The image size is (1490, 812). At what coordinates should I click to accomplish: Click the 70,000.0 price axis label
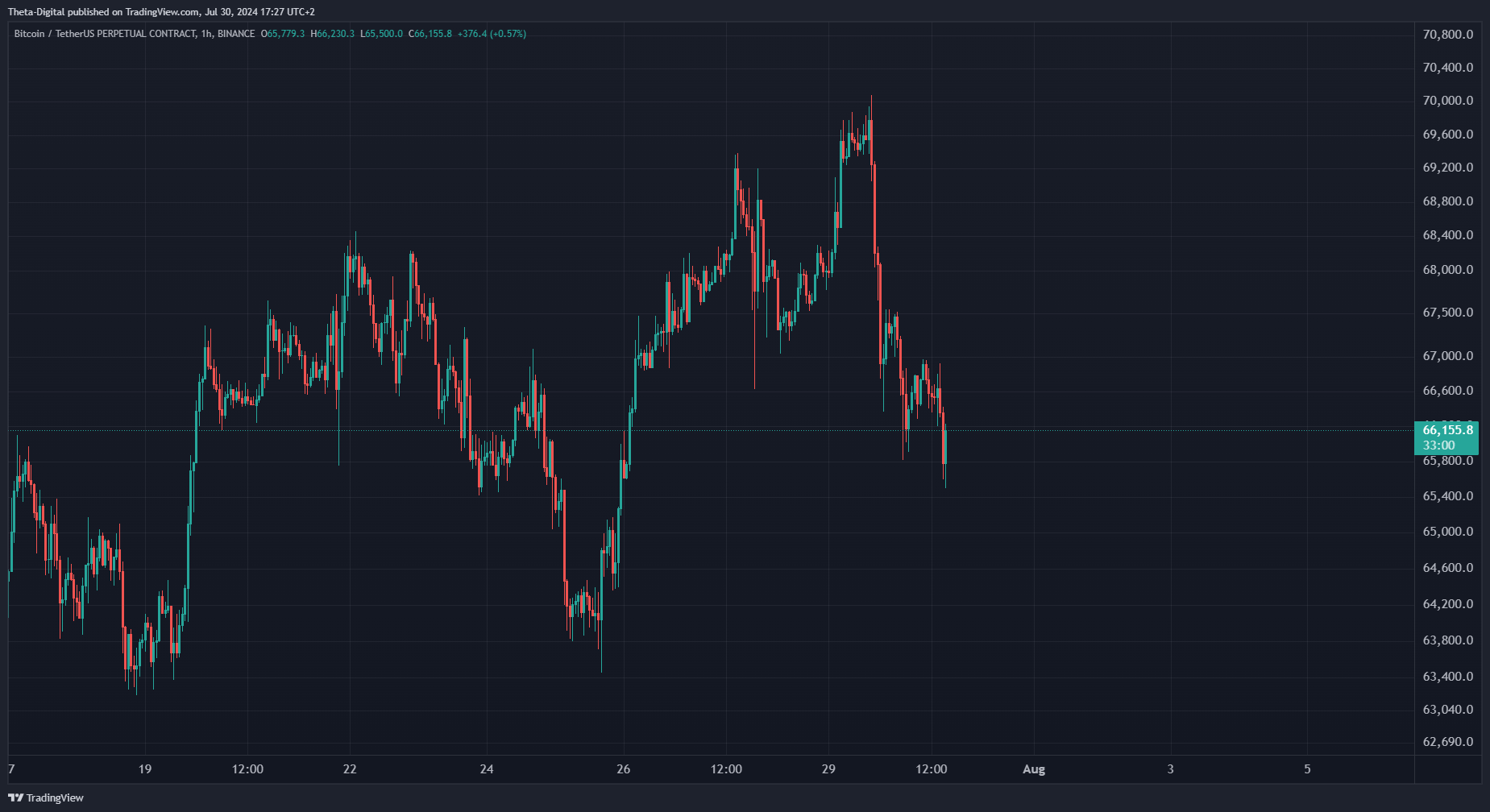tap(1448, 101)
